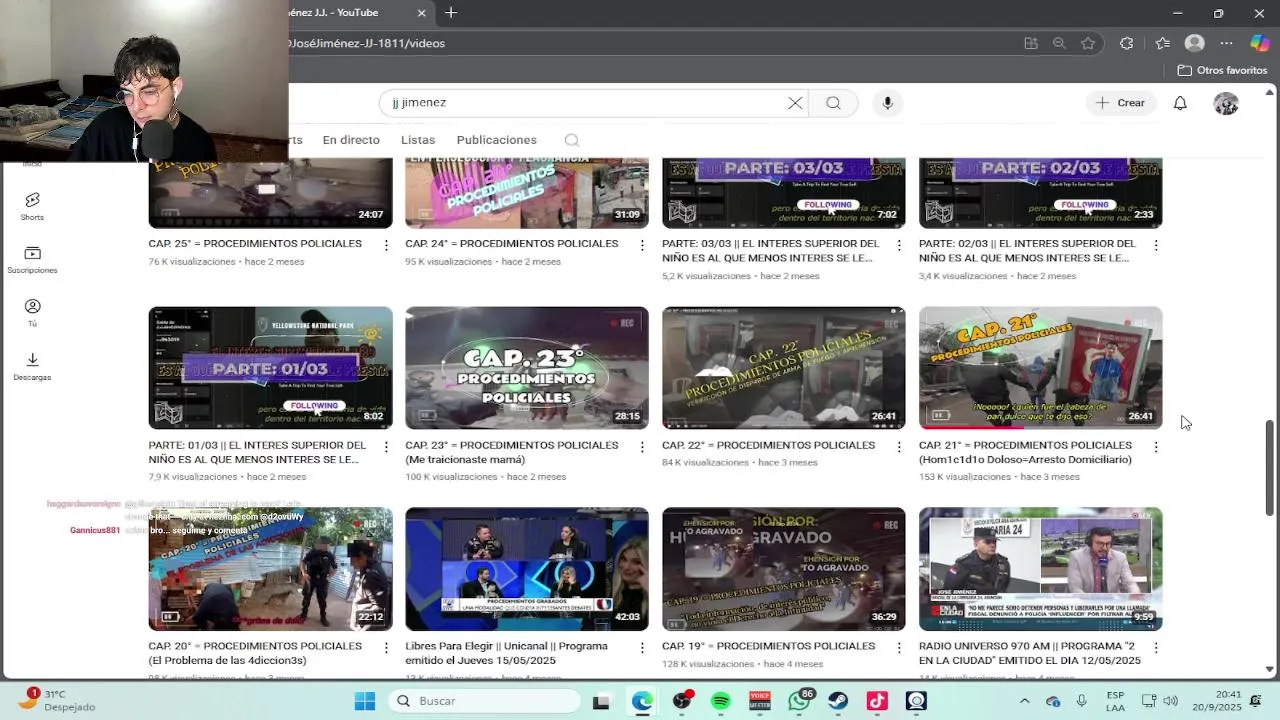Open Edge browser profile icon
The image size is (1280, 720).
tap(1194, 43)
